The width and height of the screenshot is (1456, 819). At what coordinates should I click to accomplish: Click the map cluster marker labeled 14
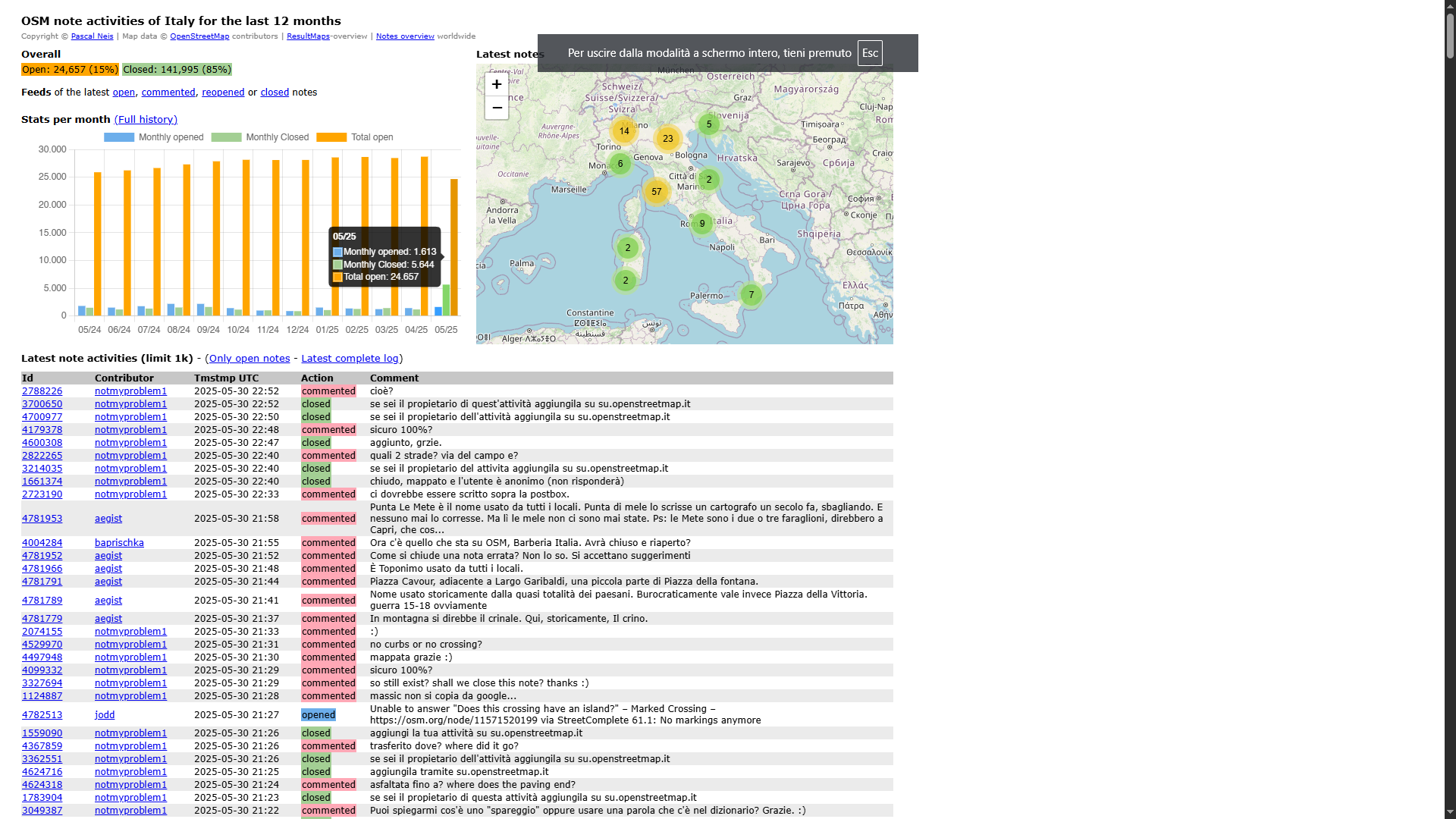pos(624,131)
